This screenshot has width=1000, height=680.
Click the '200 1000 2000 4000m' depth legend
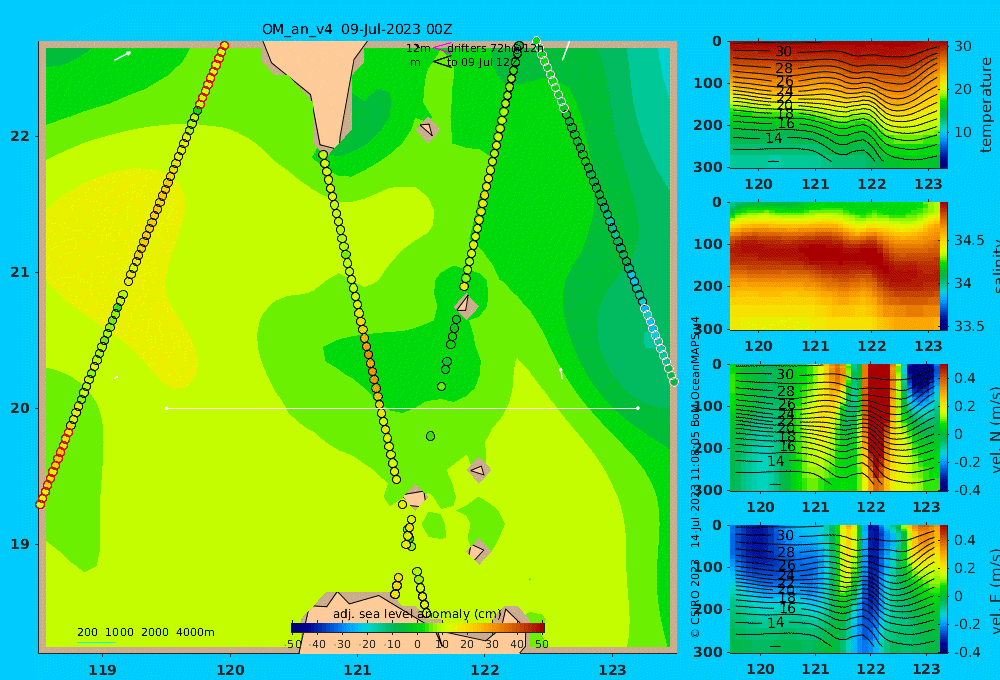click(x=145, y=632)
